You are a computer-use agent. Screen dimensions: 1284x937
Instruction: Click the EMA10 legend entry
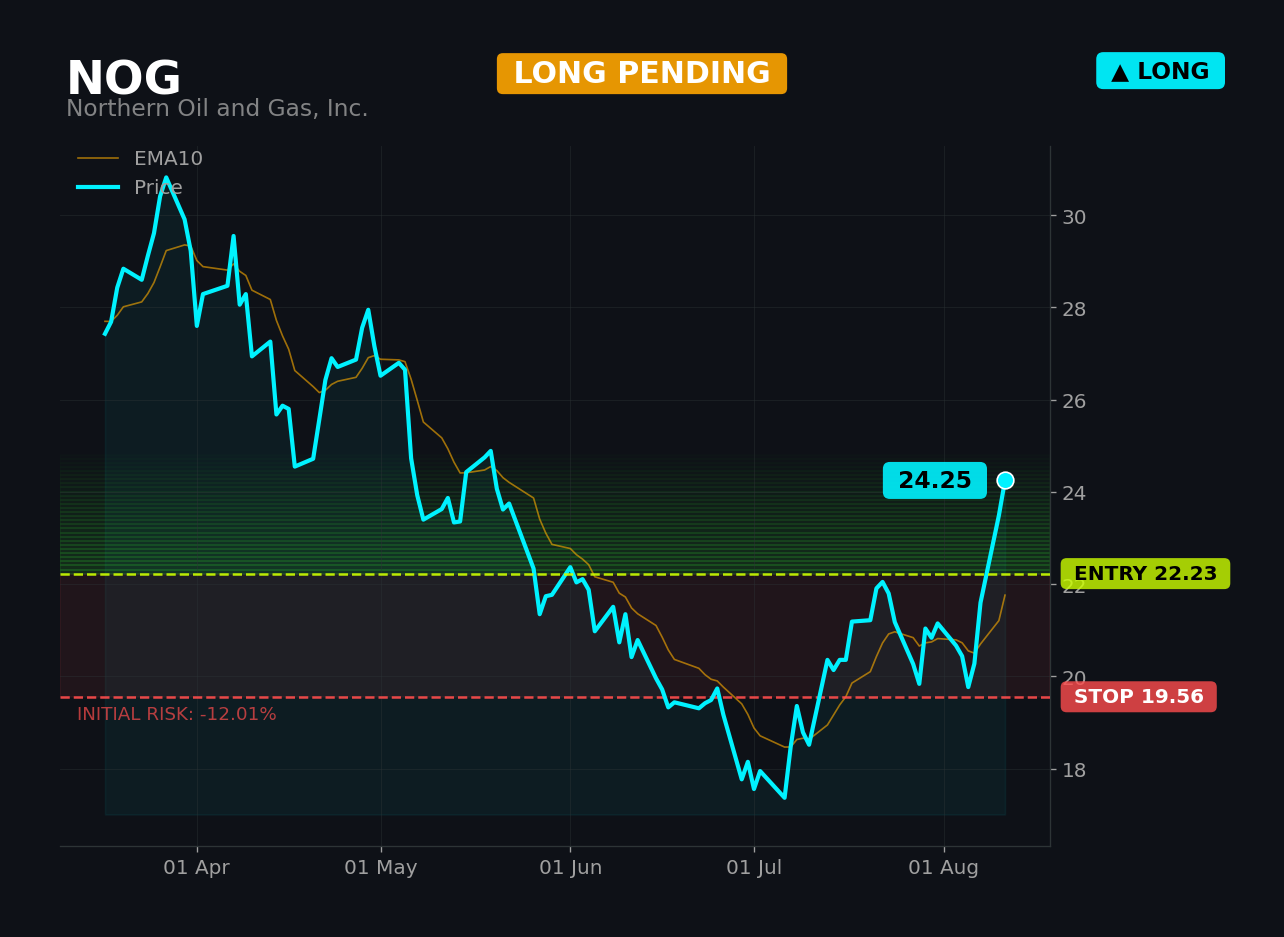pos(140,159)
